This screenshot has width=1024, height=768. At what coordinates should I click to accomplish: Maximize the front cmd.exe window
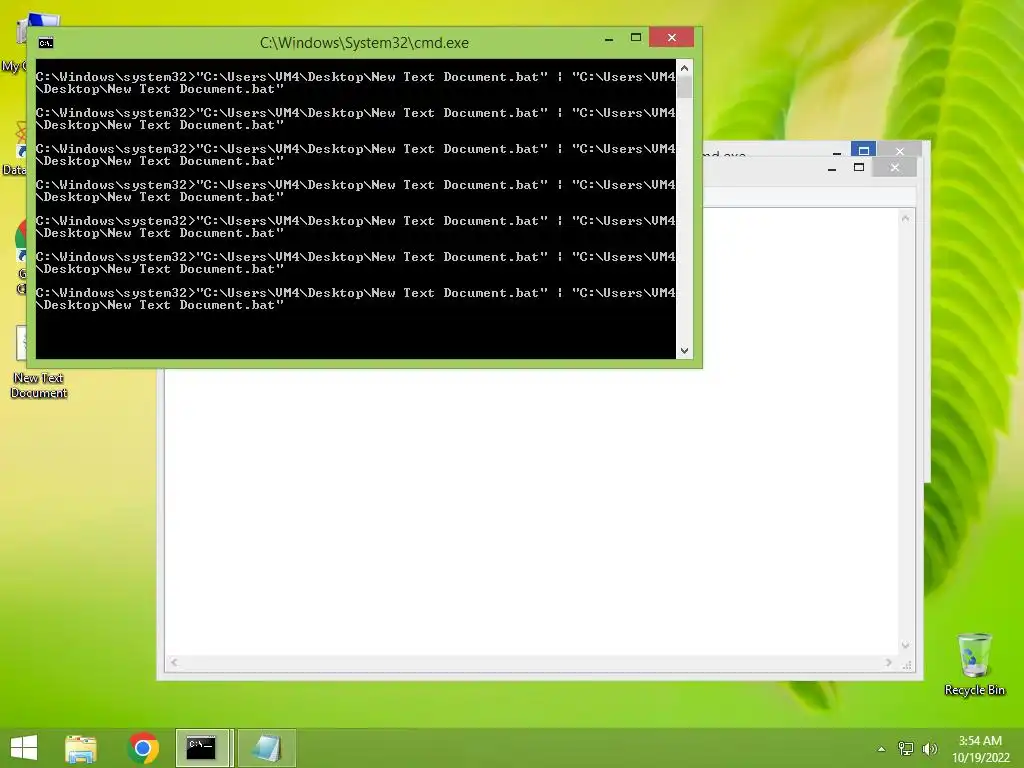(x=635, y=38)
